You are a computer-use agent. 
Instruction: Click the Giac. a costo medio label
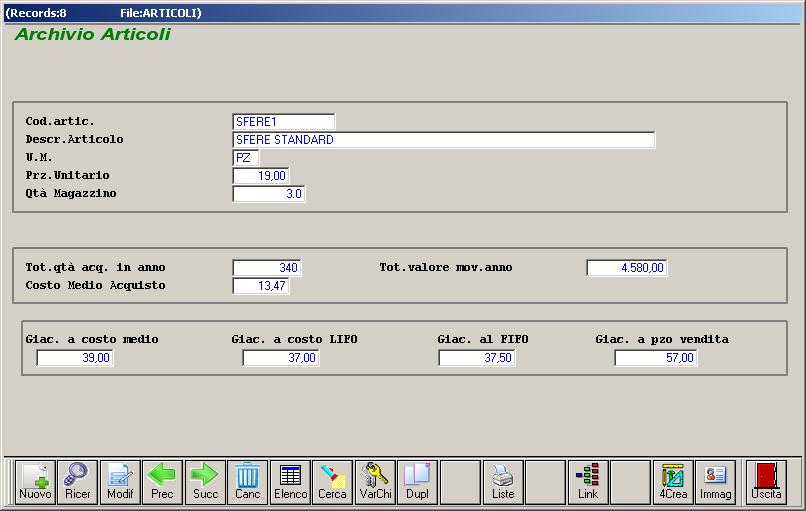(x=92, y=339)
